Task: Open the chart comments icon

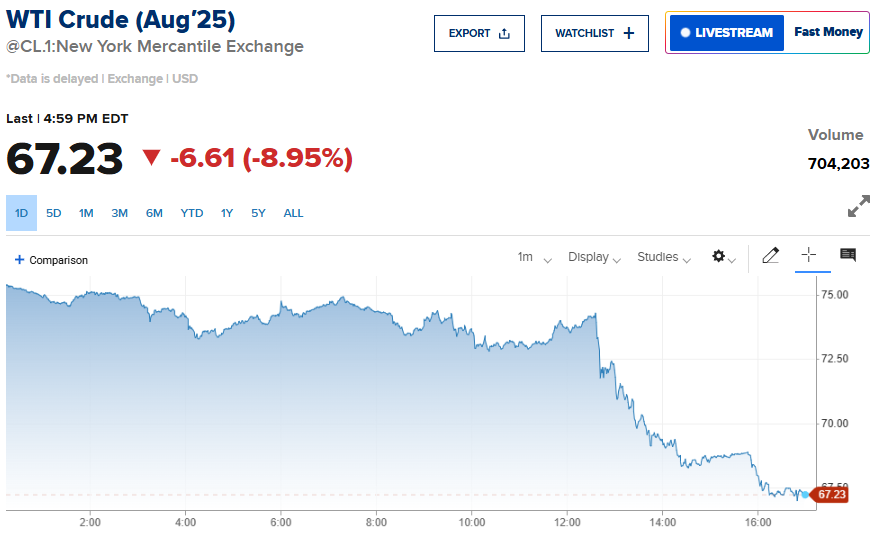Action: click(848, 256)
